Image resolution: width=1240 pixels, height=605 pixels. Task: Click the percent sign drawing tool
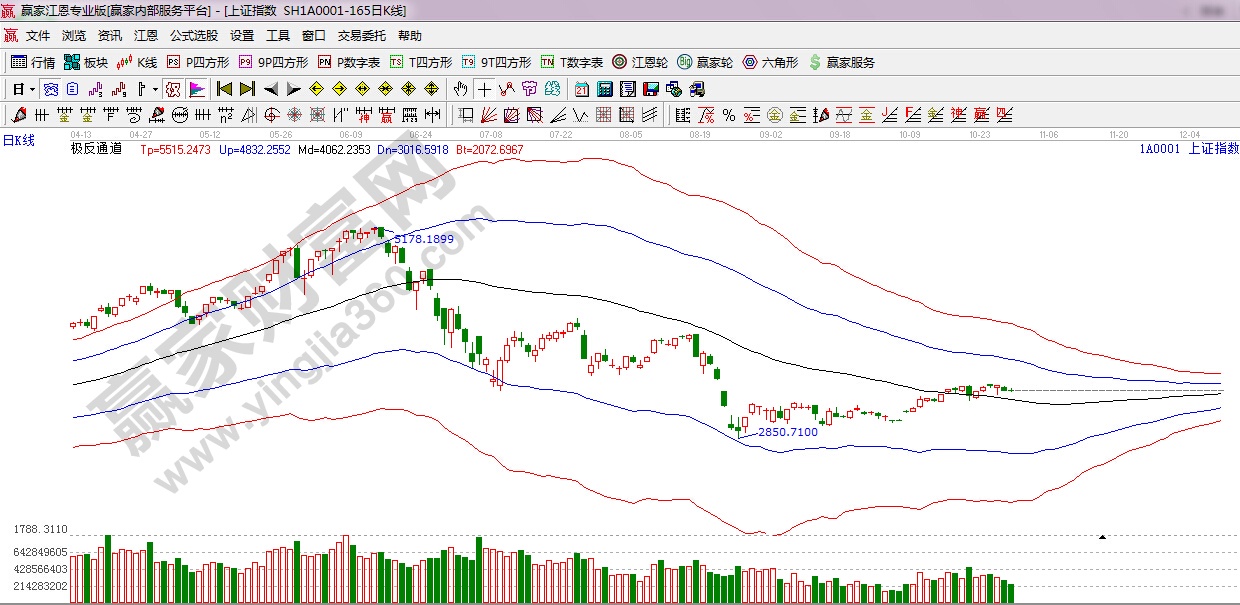point(728,115)
